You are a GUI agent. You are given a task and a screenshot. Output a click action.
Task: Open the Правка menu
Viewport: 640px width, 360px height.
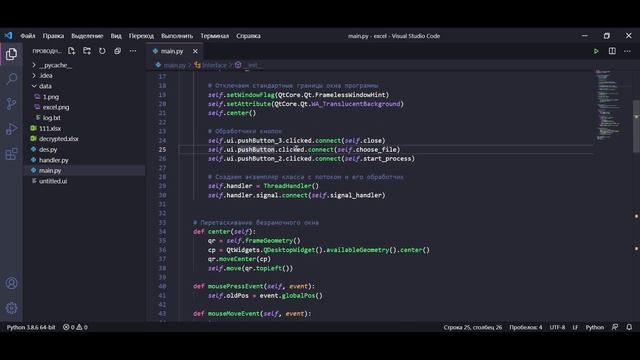(x=53, y=36)
